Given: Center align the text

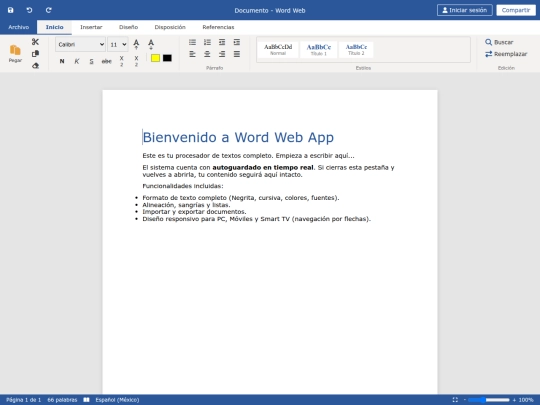Looking at the screenshot, I should coord(207,54).
